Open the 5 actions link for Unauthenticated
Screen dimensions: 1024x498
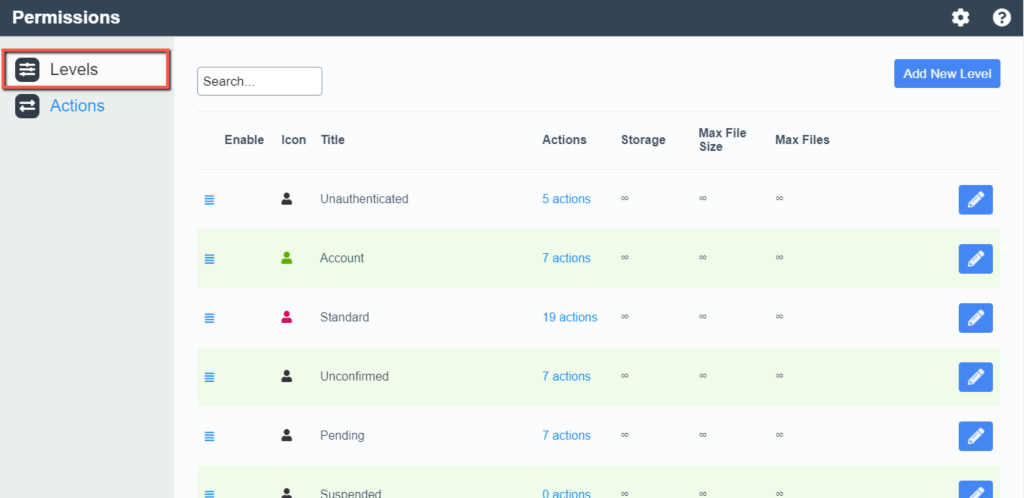(x=566, y=199)
